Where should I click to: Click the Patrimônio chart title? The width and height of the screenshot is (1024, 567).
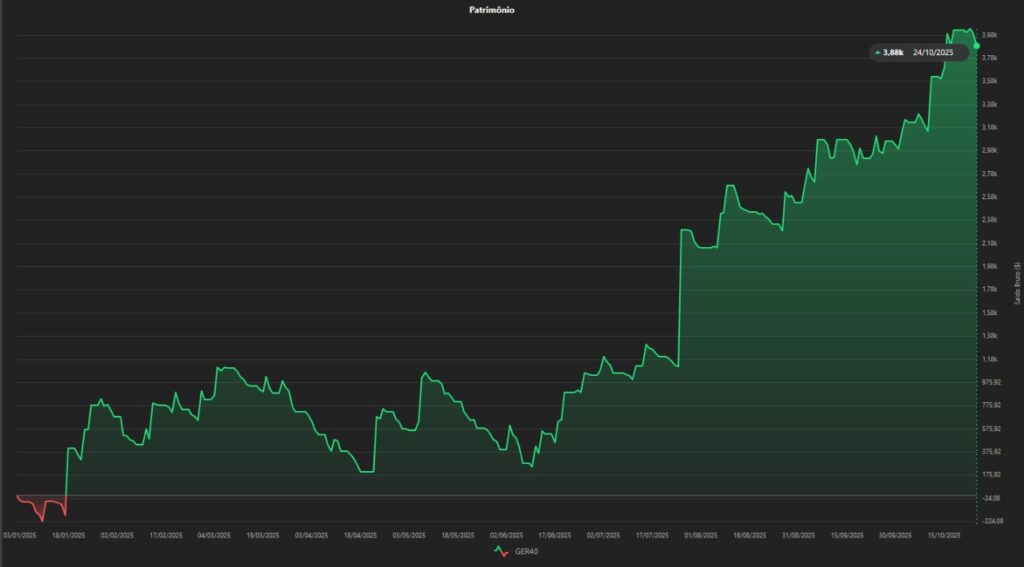492,9
